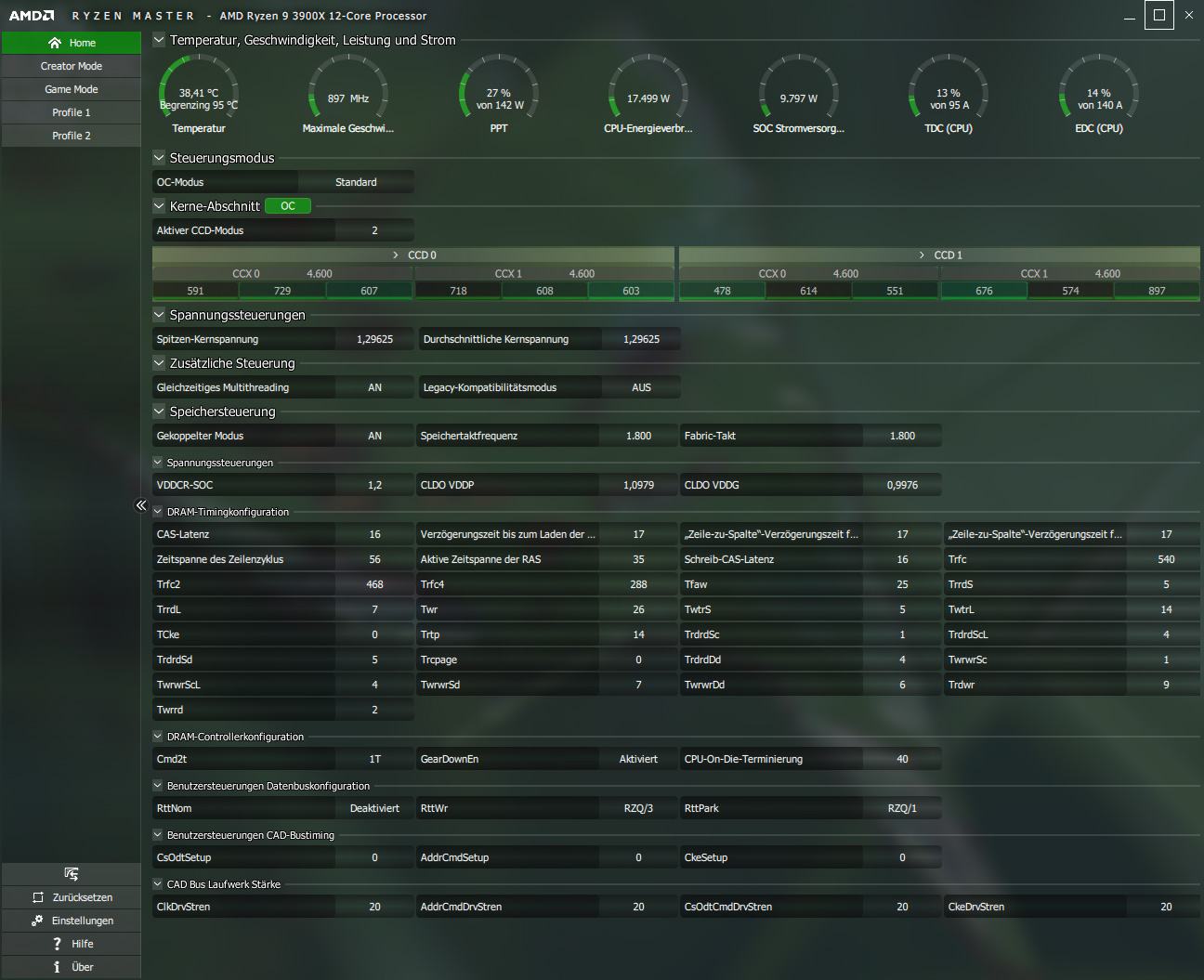Screen dimensions: 1204x980
Task: Click the import/export icon above Zurücksetzen
Action: [72, 874]
